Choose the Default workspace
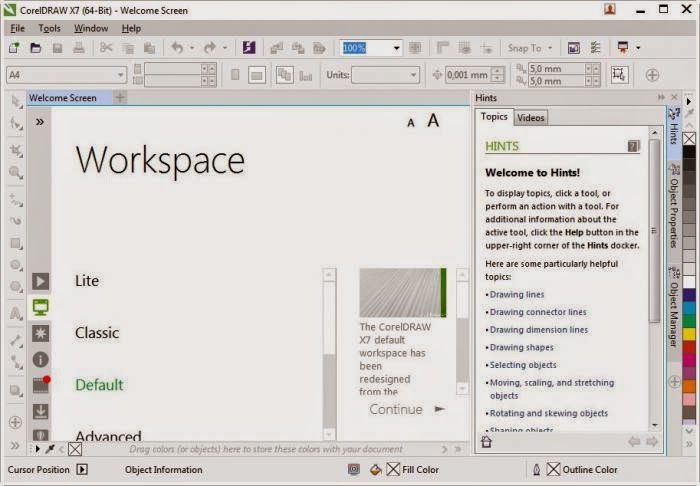 pyautogui.click(x=99, y=385)
